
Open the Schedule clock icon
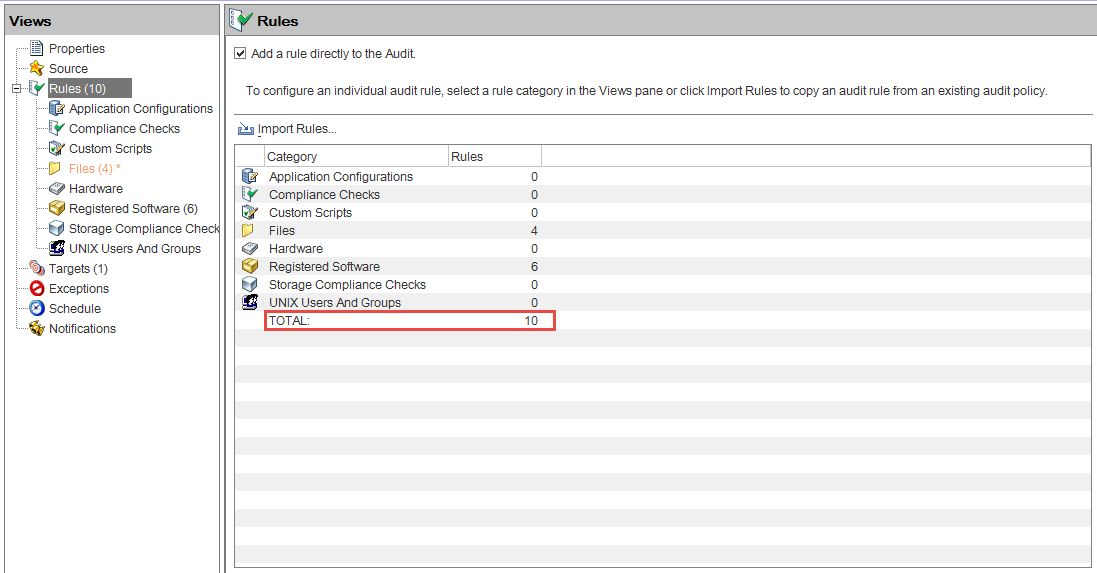pos(36,309)
